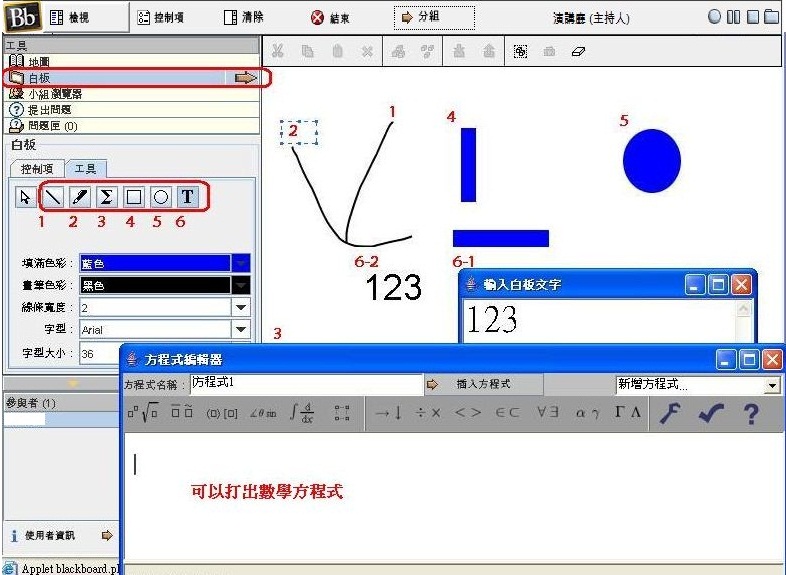
Task: Click the 方程式名稱 text field
Action: pos(306,384)
